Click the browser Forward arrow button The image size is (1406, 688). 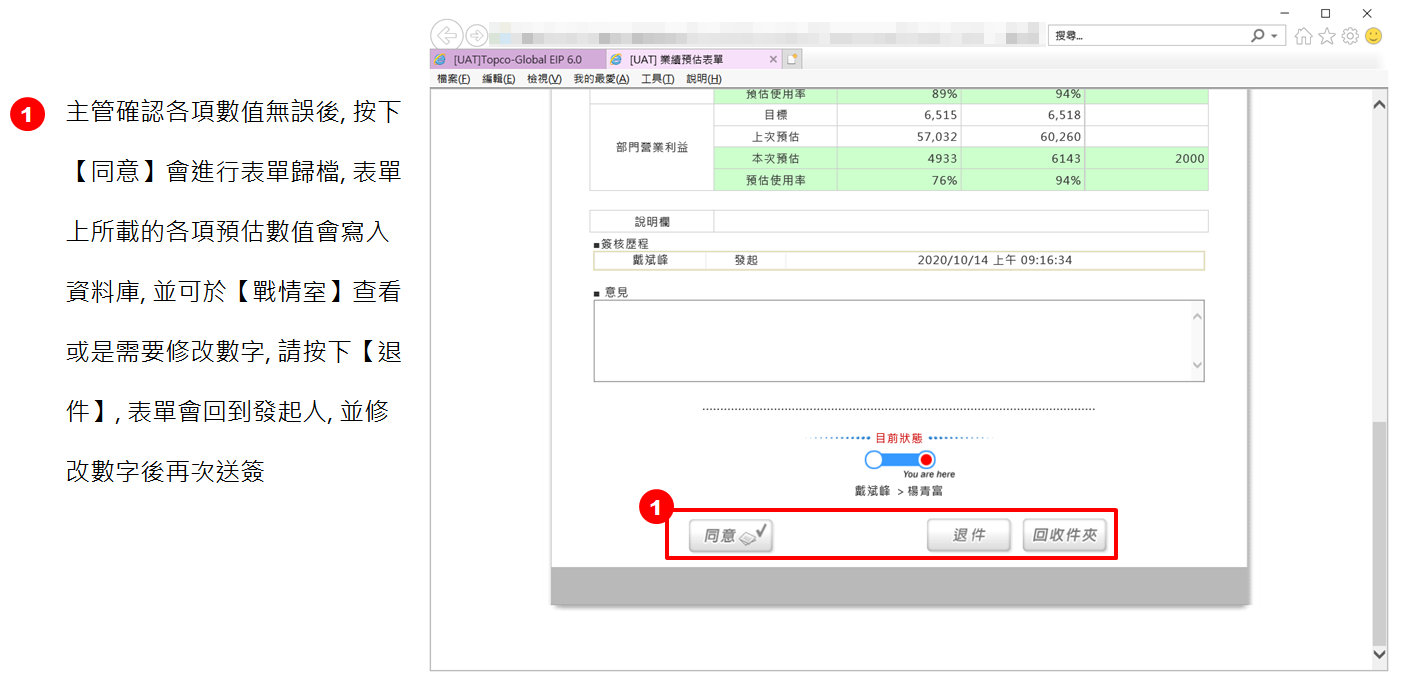click(477, 35)
